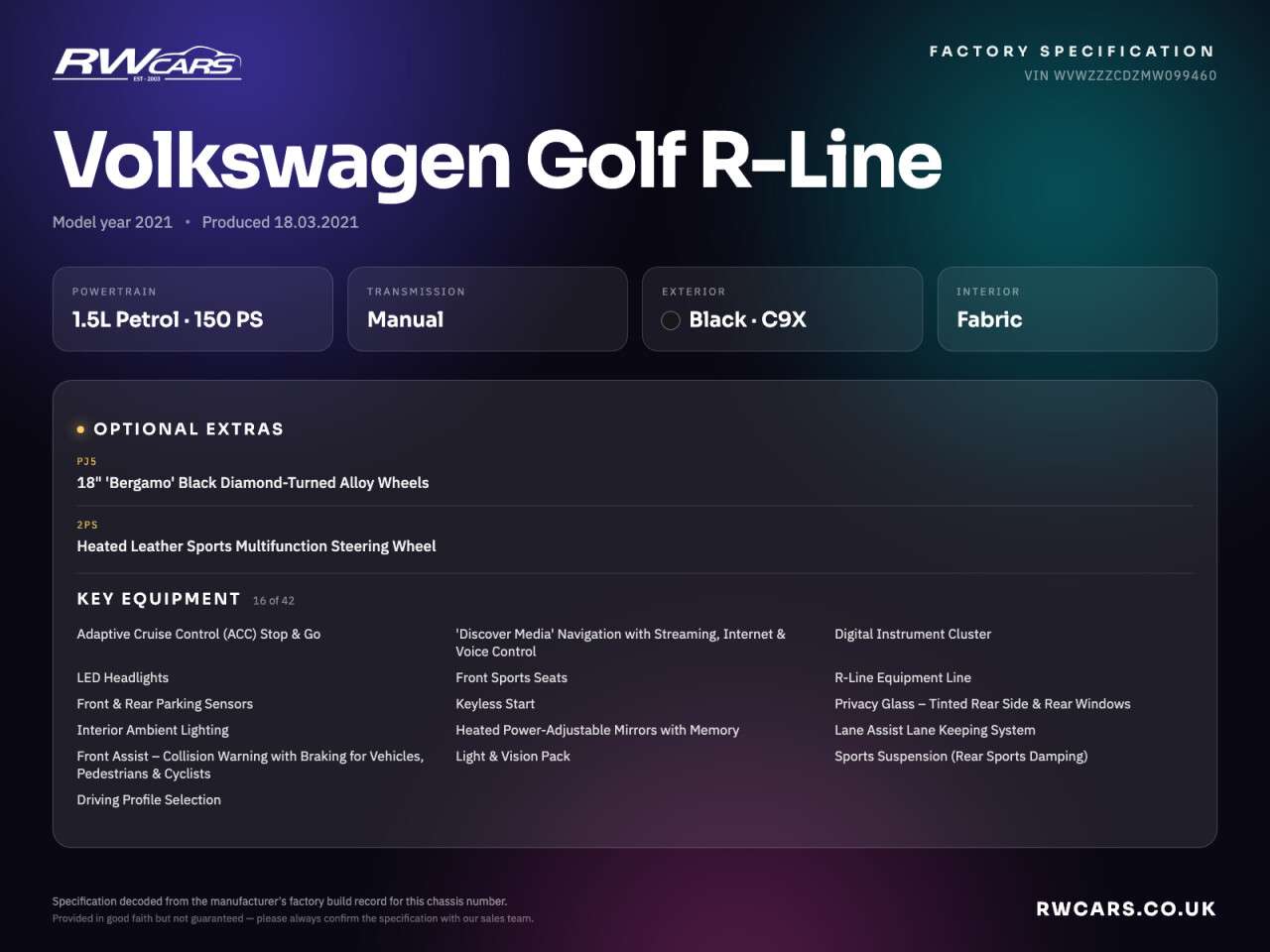Image resolution: width=1270 pixels, height=952 pixels.
Task: Click the Front Sports Seats item
Action: [512, 677]
